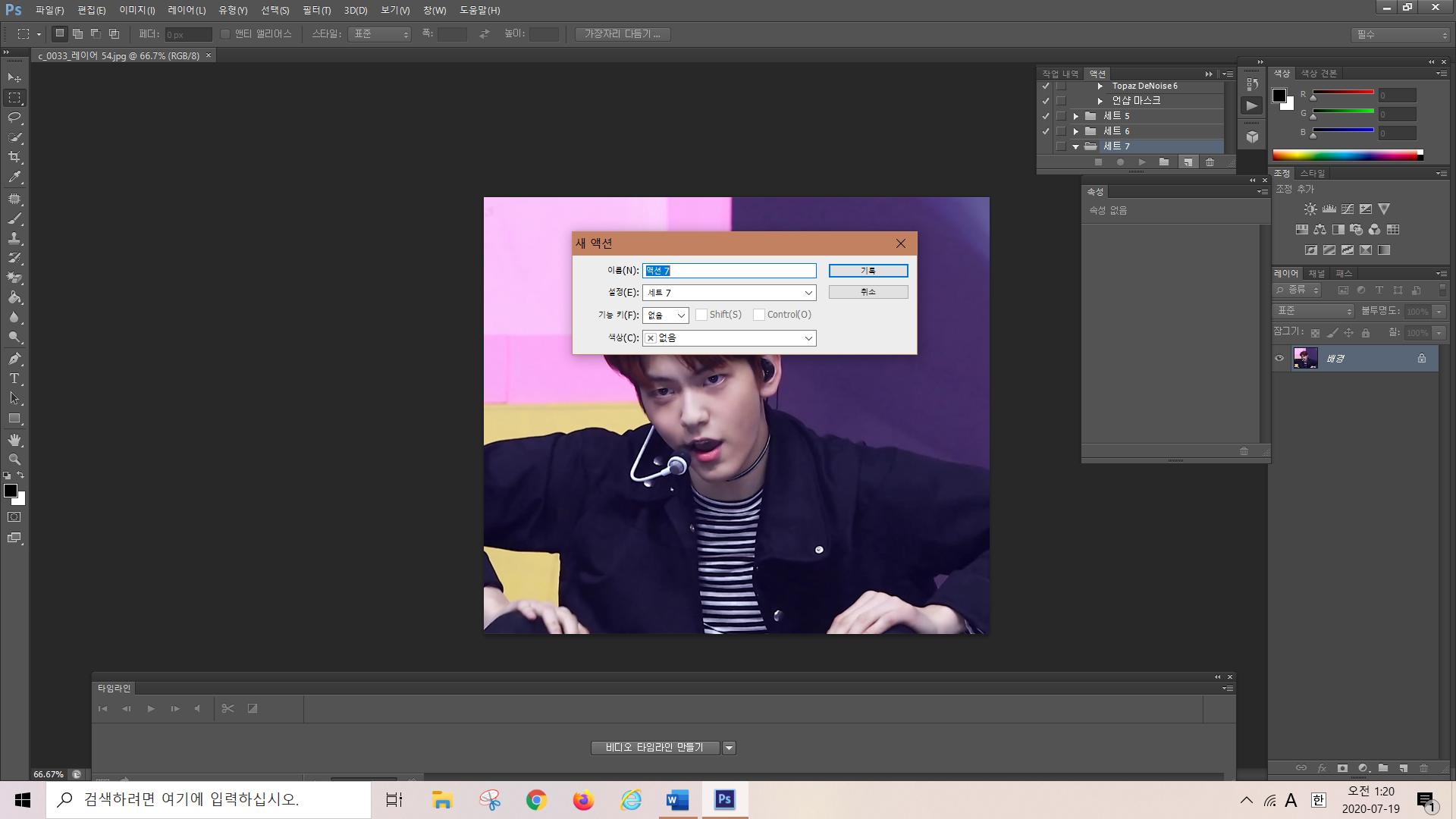Click the color spectrum ramp bar
Screen dimensions: 1456x819
click(1345, 155)
